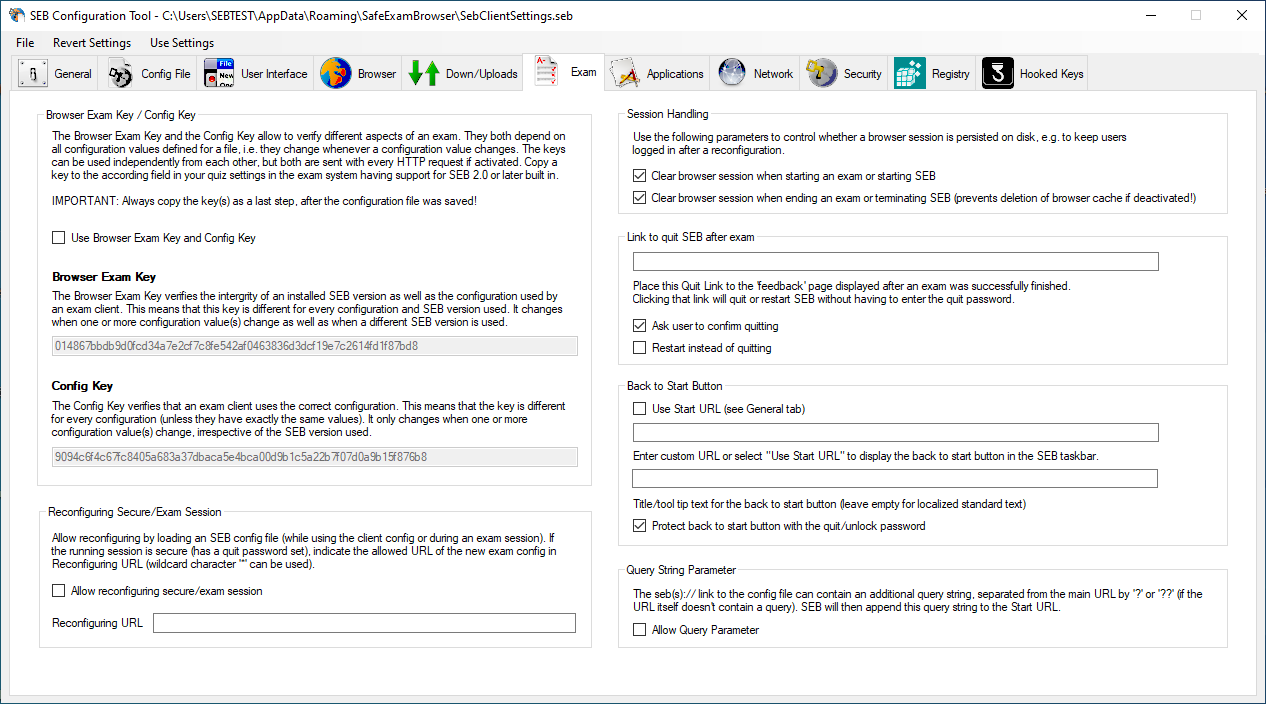
Task: Click the Network tab globe icon
Action: (730, 72)
